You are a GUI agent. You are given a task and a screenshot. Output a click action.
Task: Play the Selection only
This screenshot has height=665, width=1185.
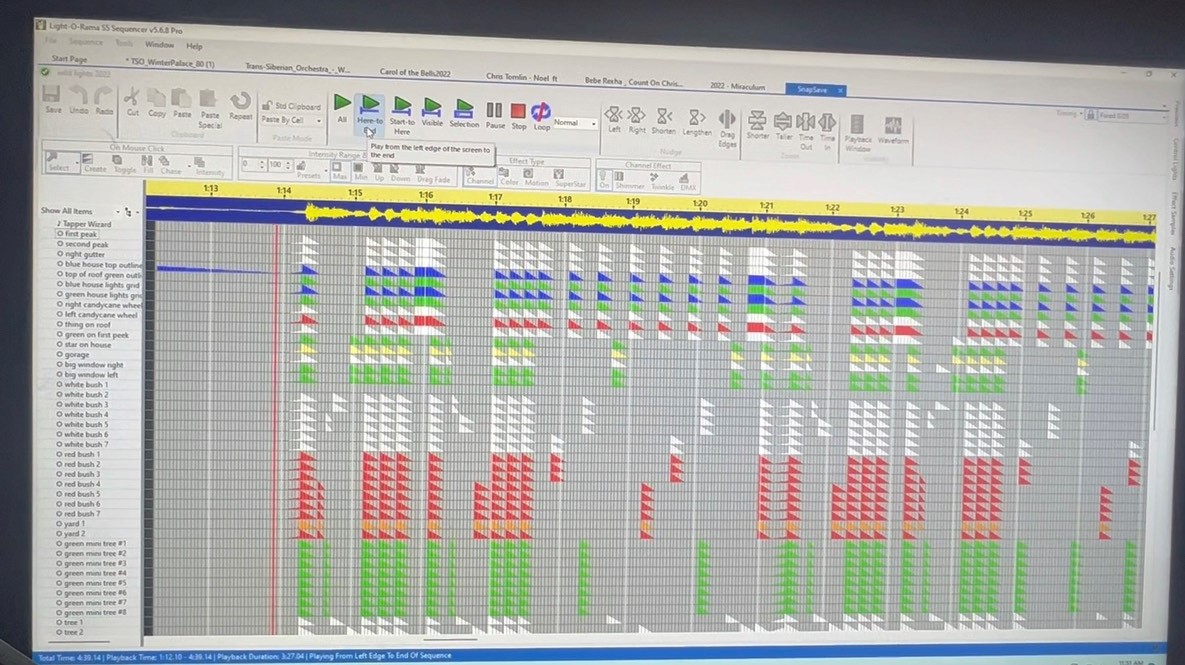click(x=464, y=113)
